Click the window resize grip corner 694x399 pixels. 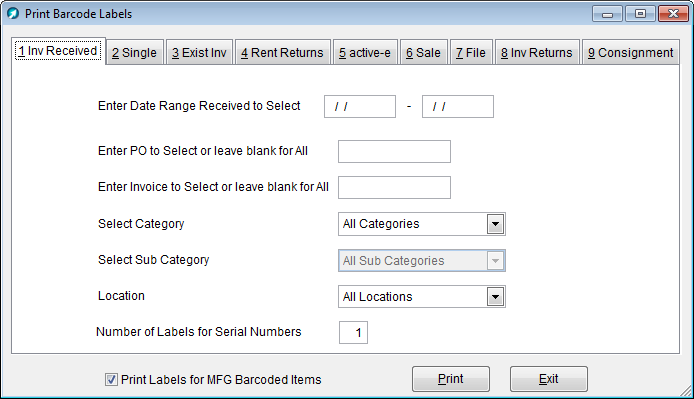(686, 391)
